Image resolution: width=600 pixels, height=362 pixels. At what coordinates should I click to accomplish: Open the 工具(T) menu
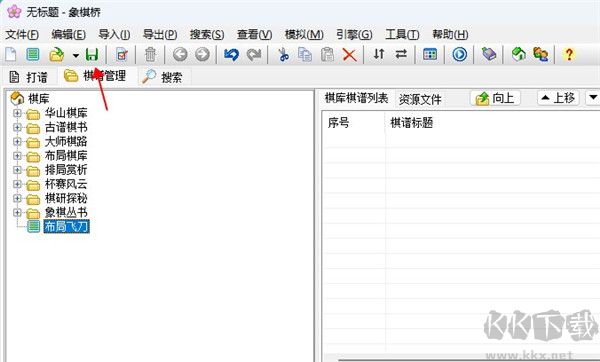pyautogui.click(x=402, y=34)
